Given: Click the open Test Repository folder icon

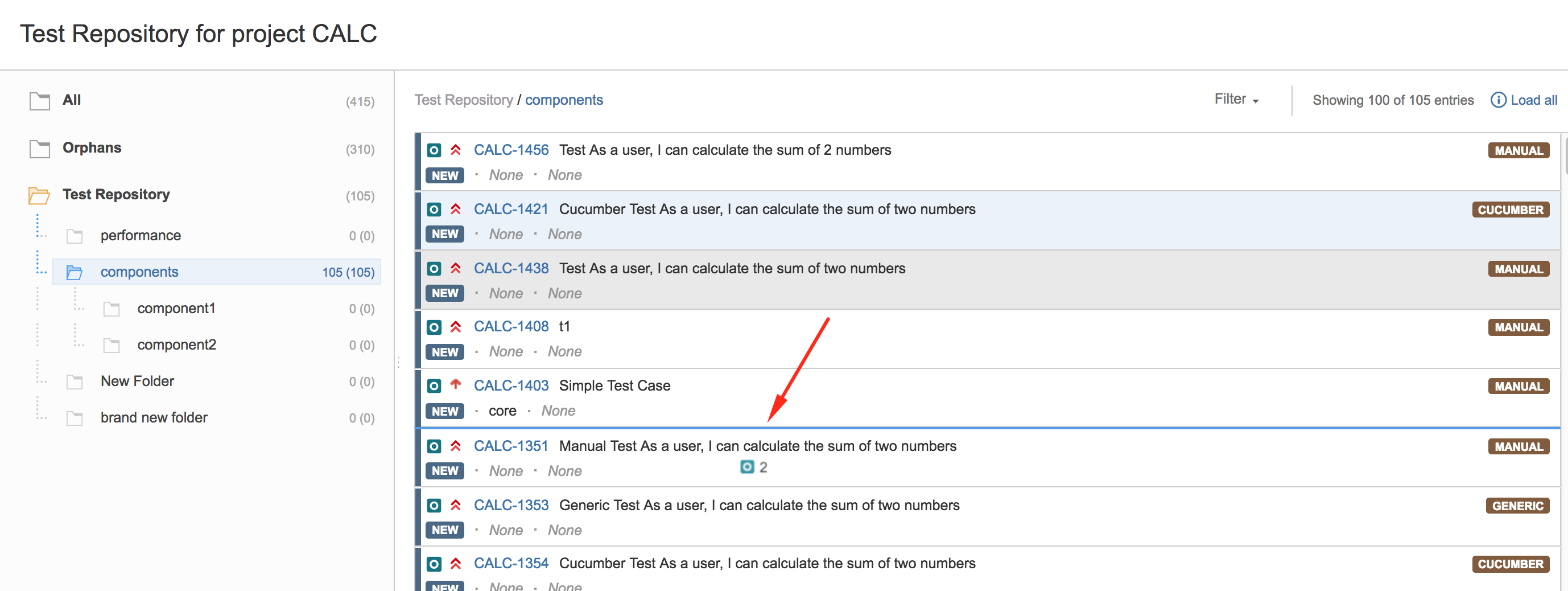Looking at the screenshot, I should point(39,196).
